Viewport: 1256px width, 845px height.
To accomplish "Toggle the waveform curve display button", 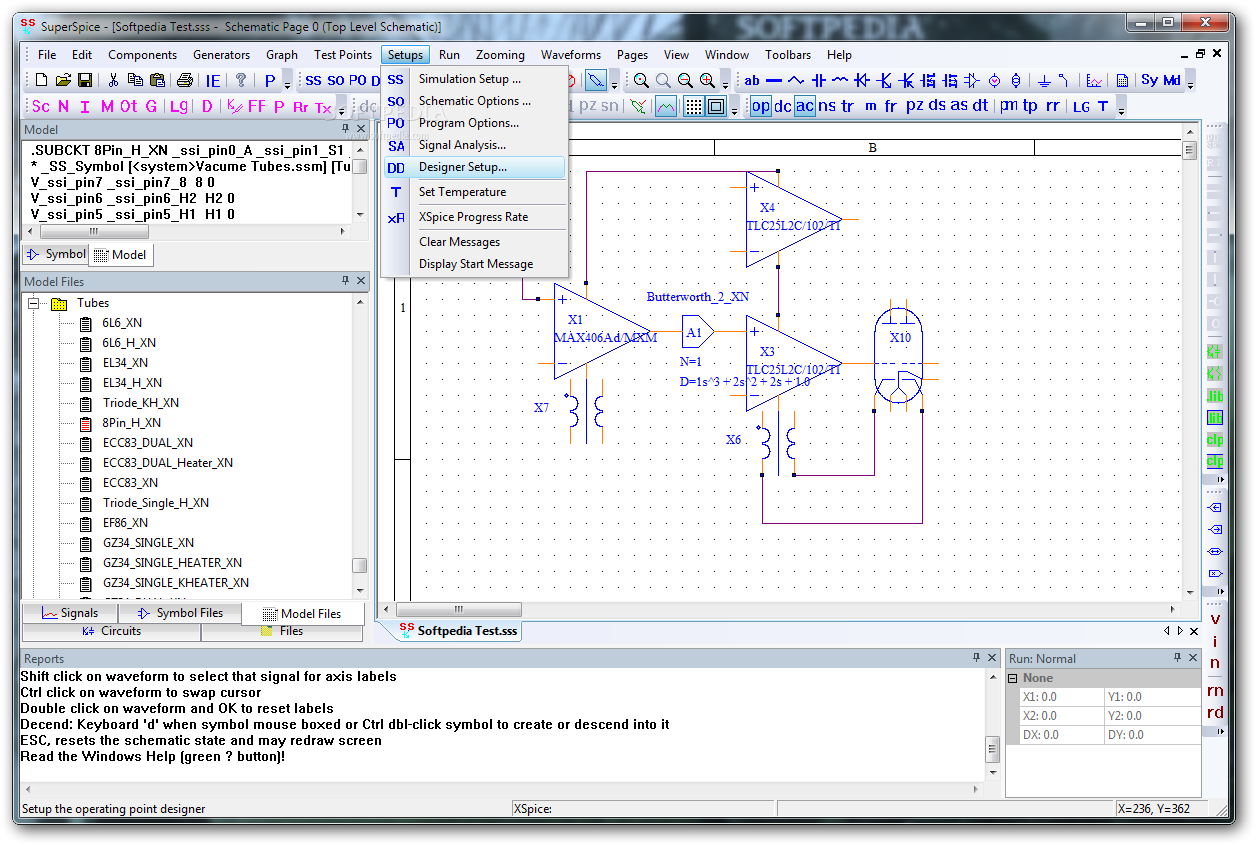I will [x=666, y=106].
